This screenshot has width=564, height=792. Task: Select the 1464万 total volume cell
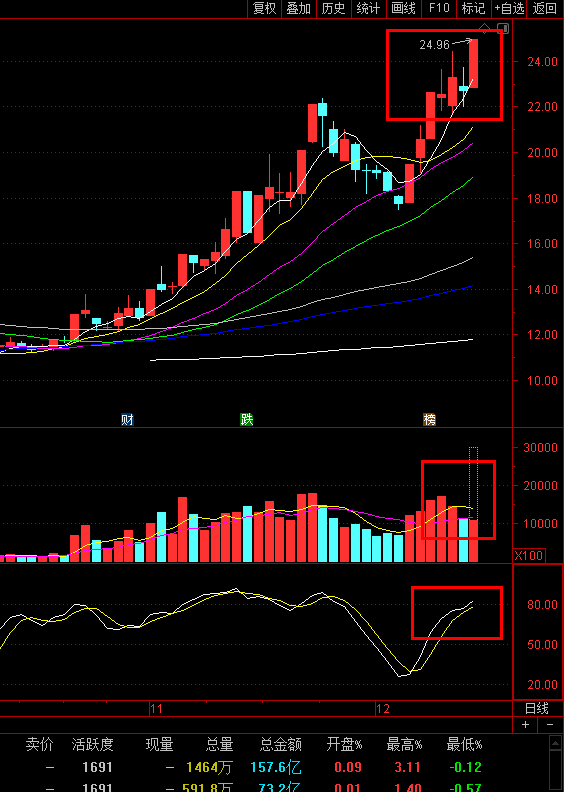209,768
